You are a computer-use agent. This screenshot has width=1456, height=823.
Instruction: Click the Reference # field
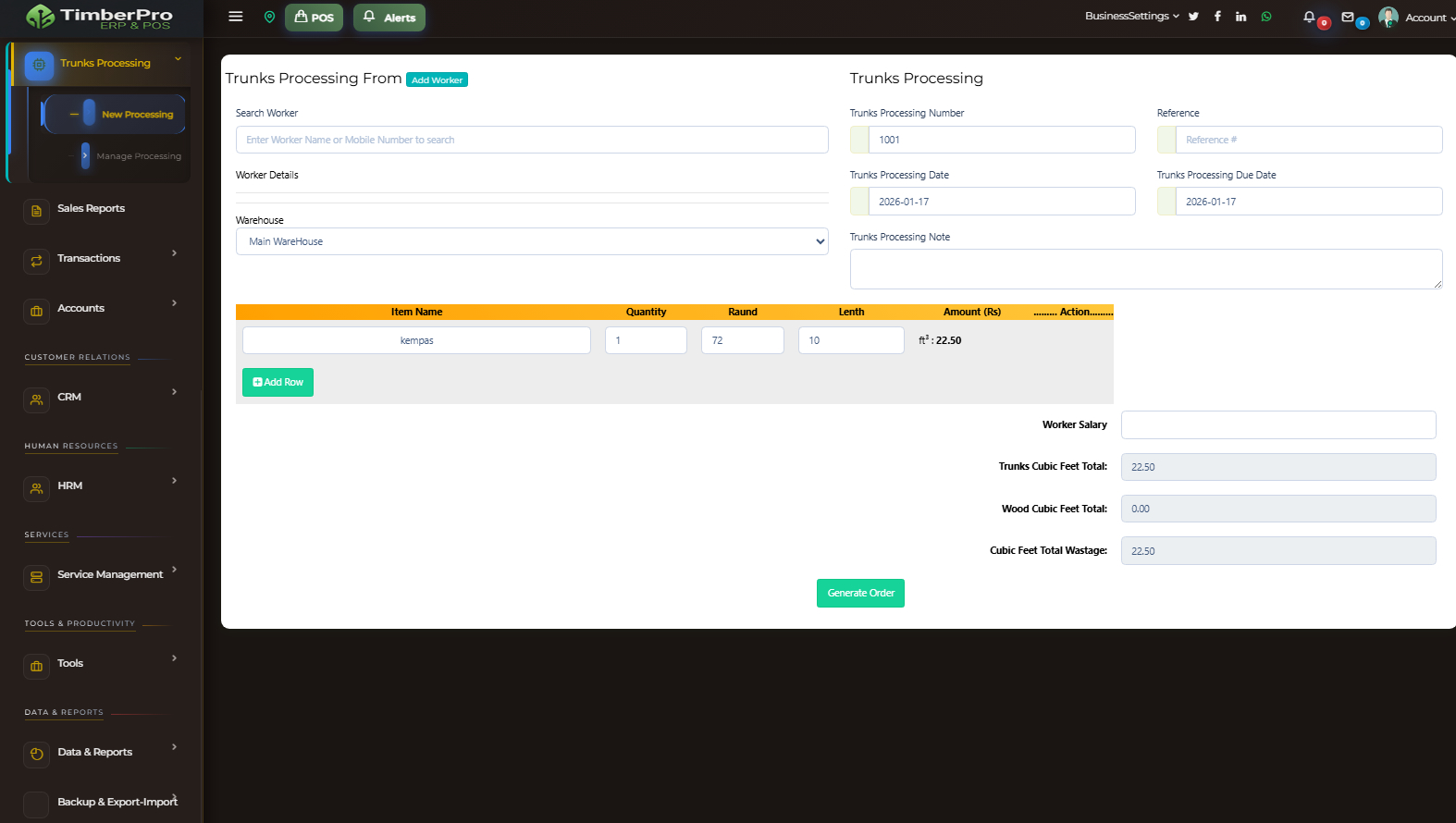pos(1309,140)
